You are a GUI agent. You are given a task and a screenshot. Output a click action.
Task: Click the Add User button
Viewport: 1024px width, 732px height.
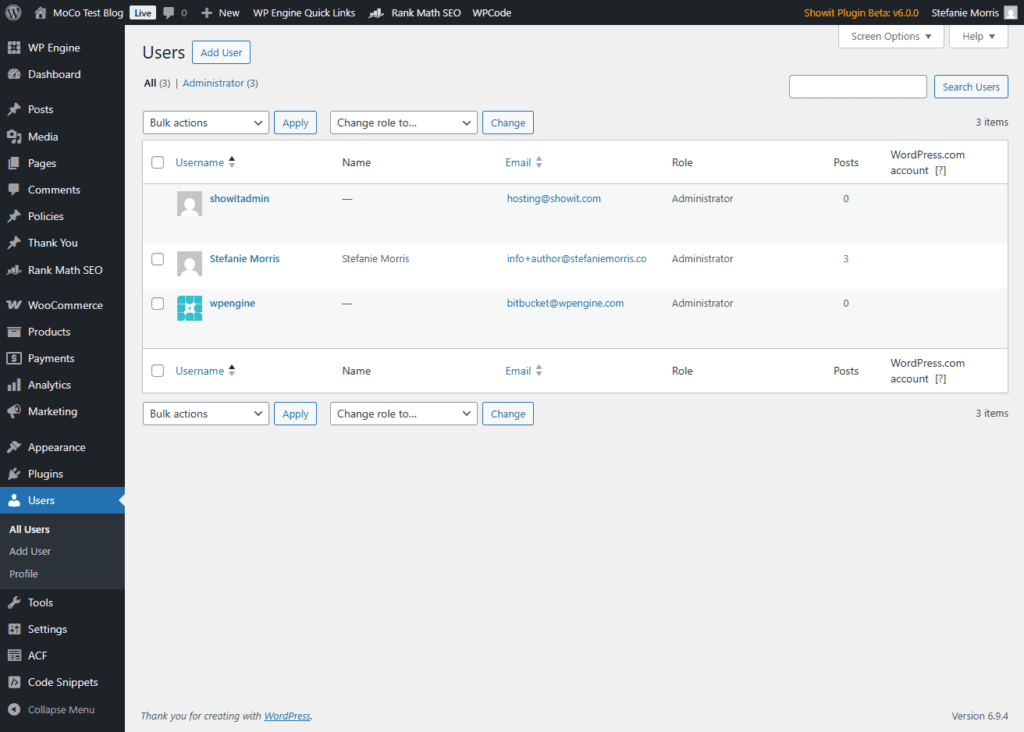(x=220, y=52)
